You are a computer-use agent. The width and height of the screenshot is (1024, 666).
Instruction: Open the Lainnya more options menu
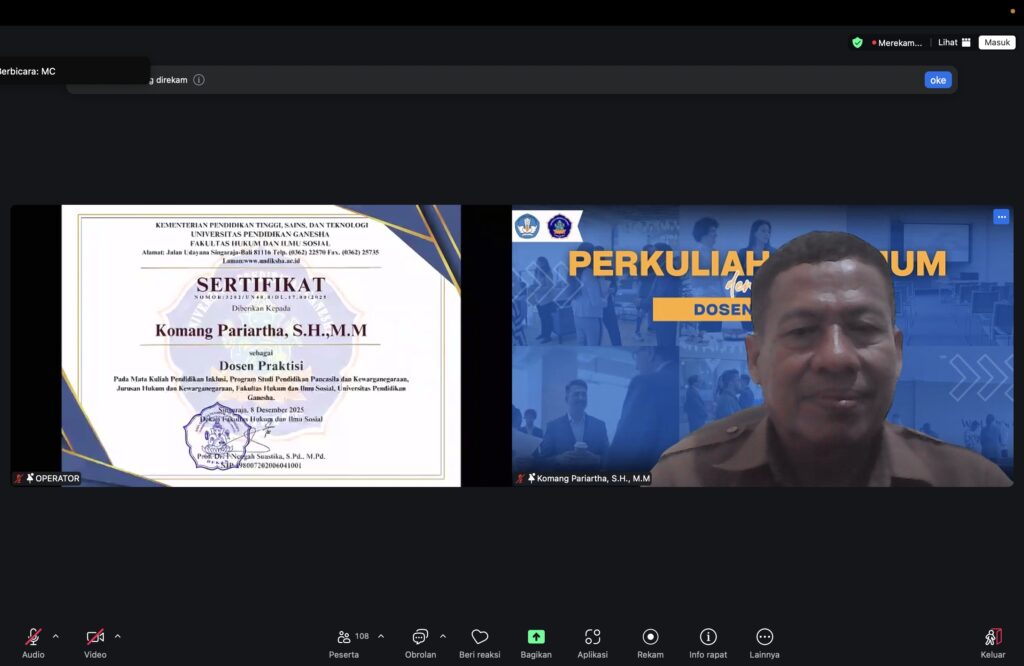tap(764, 637)
